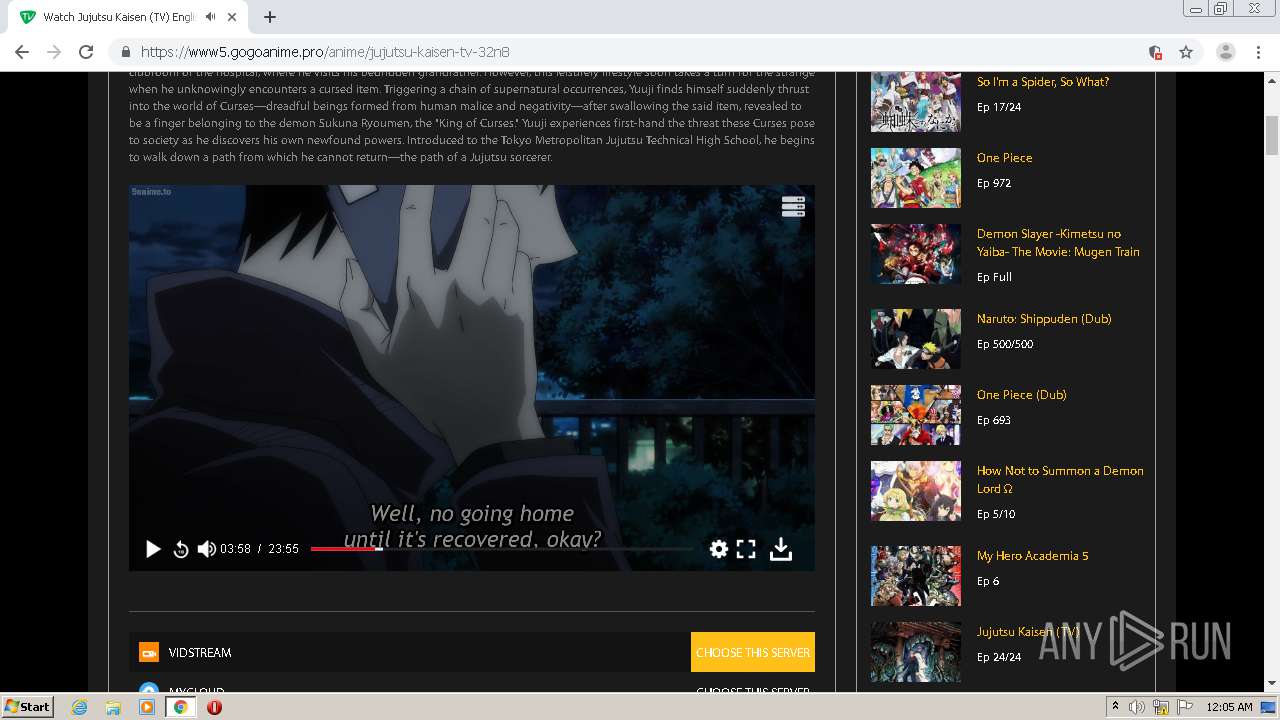The height and width of the screenshot is (720, 1280).
Task: Seek on the video progress bar
Action: 500,549
